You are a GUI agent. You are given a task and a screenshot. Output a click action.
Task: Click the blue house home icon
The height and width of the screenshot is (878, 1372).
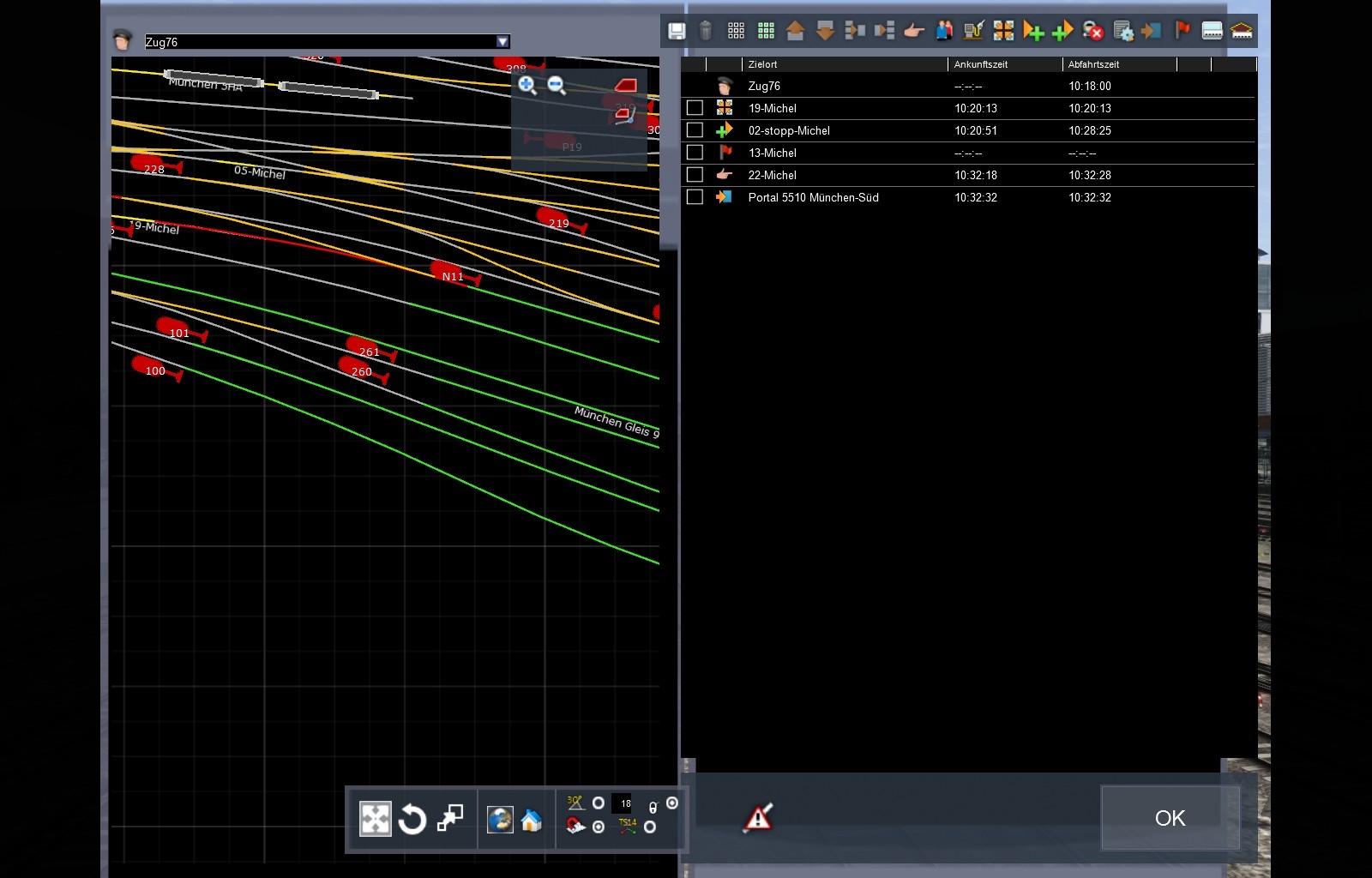[x=532, y=821]
